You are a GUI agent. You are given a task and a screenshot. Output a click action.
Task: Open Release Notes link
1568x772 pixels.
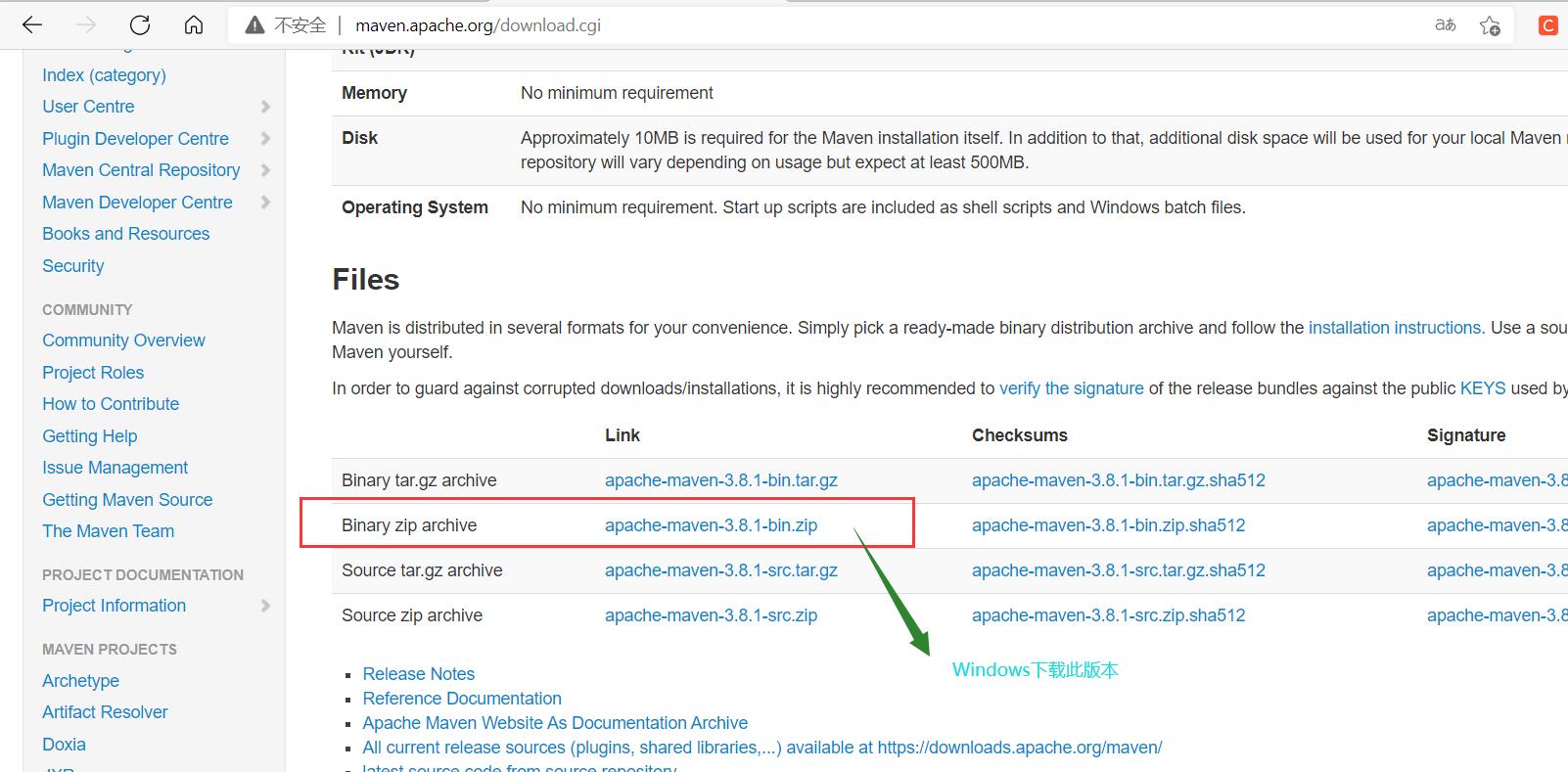[x=418, y=674]
